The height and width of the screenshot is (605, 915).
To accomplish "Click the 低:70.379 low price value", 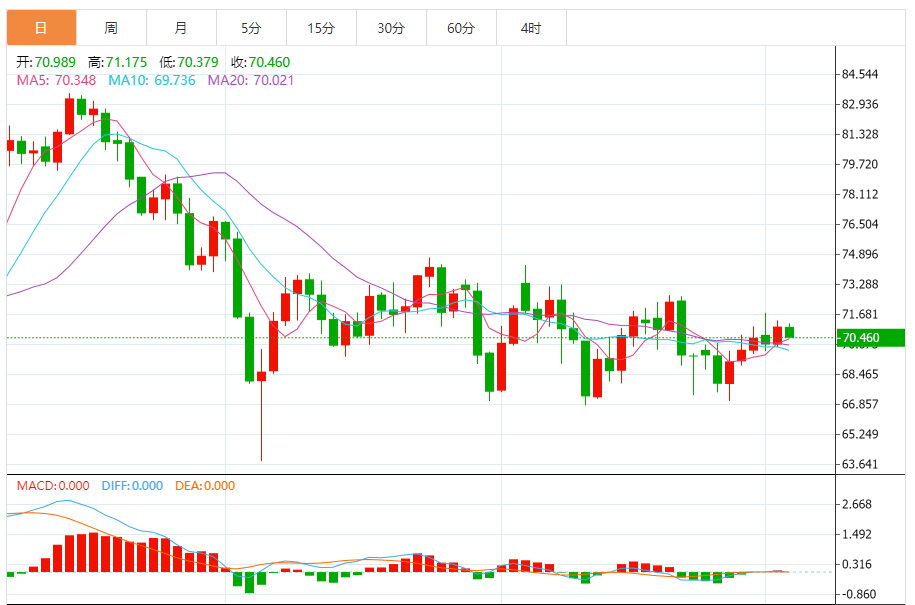I will (188, 62).
